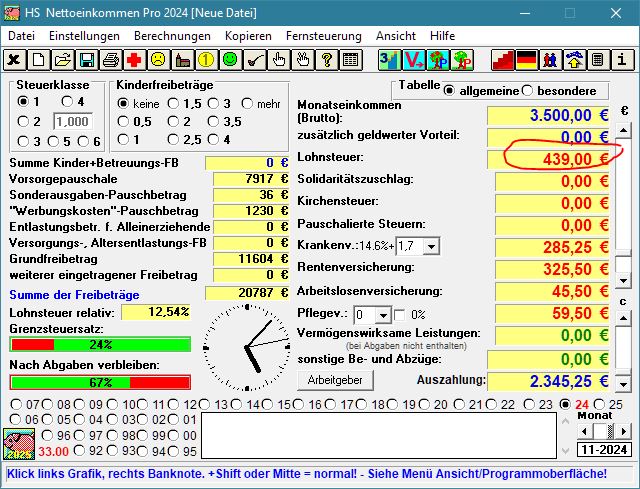
Task: Click the red cross icon
Action: pos(134,60)
